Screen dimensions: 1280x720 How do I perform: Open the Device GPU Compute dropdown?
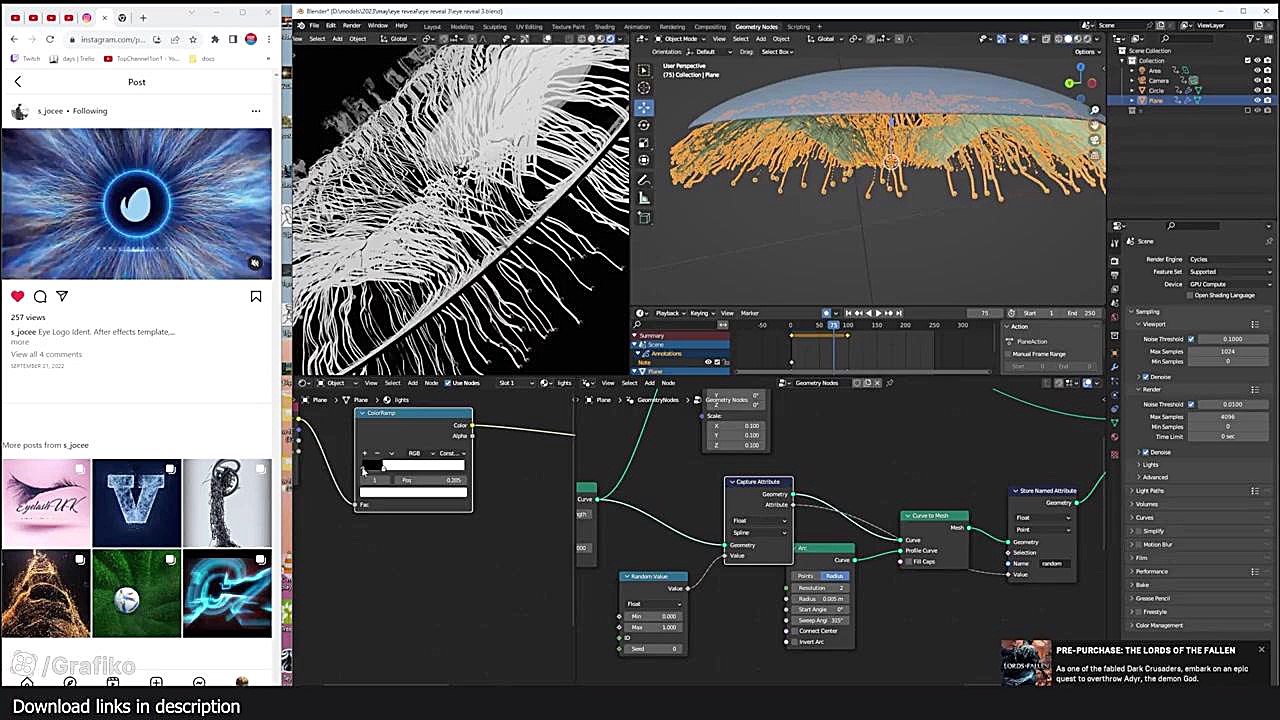click(1230, 284)
